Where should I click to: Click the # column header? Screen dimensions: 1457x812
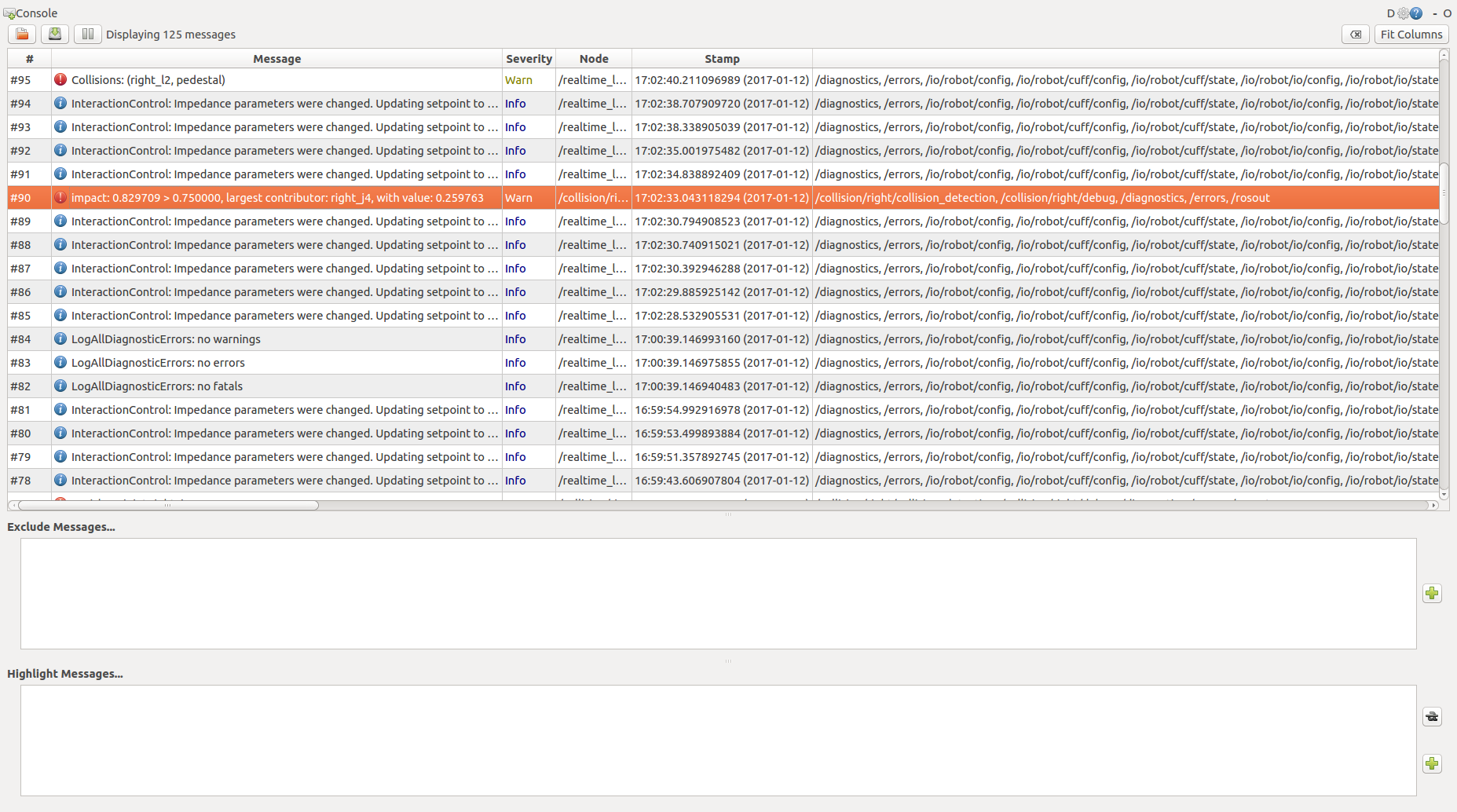29,59
